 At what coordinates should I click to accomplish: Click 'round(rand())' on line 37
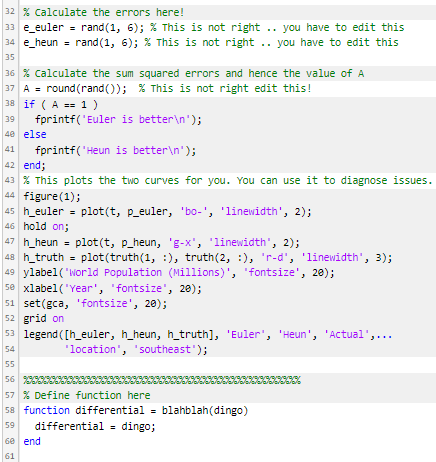pyautogui.click(x=83, y=89)
